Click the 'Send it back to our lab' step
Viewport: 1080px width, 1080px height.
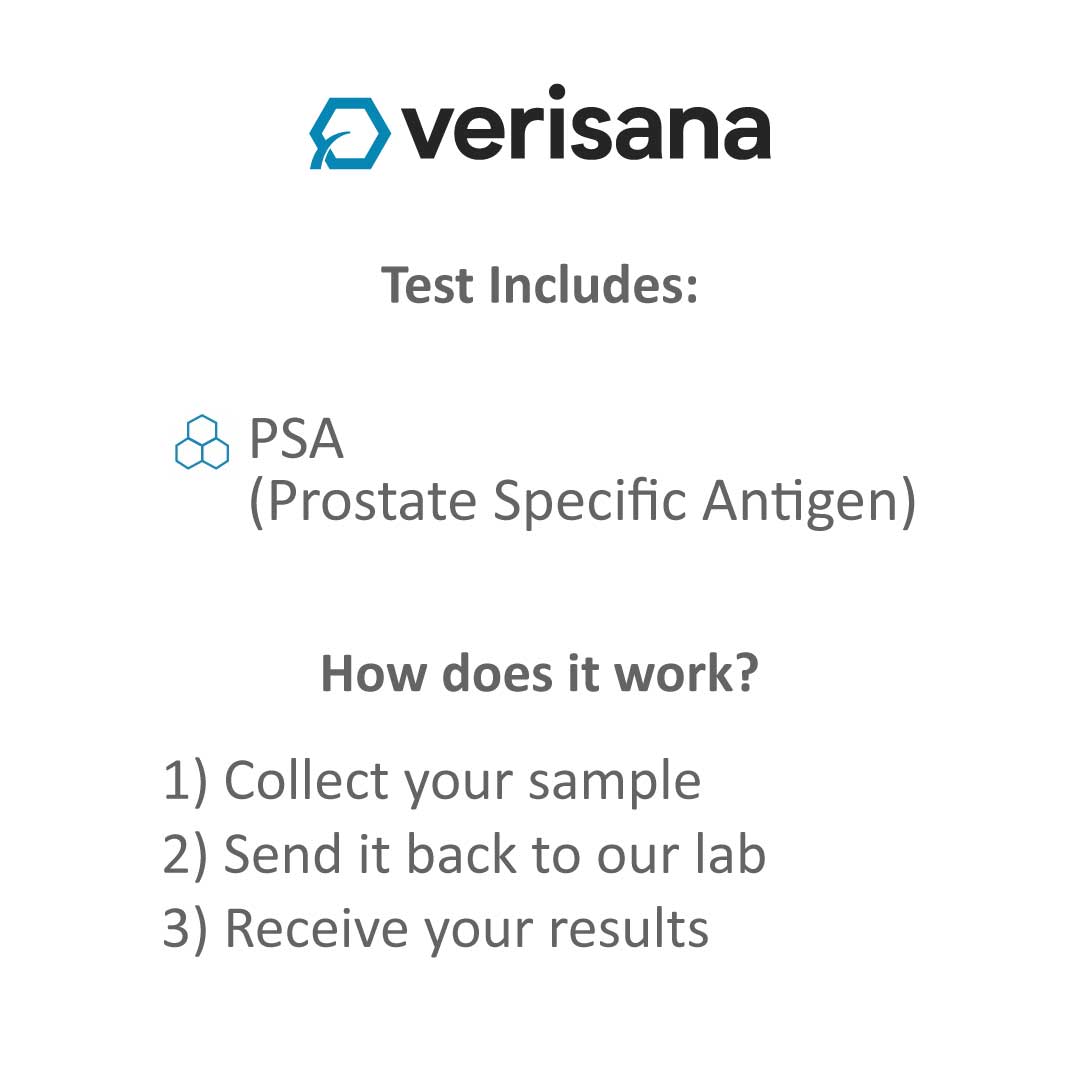[495, 854]
